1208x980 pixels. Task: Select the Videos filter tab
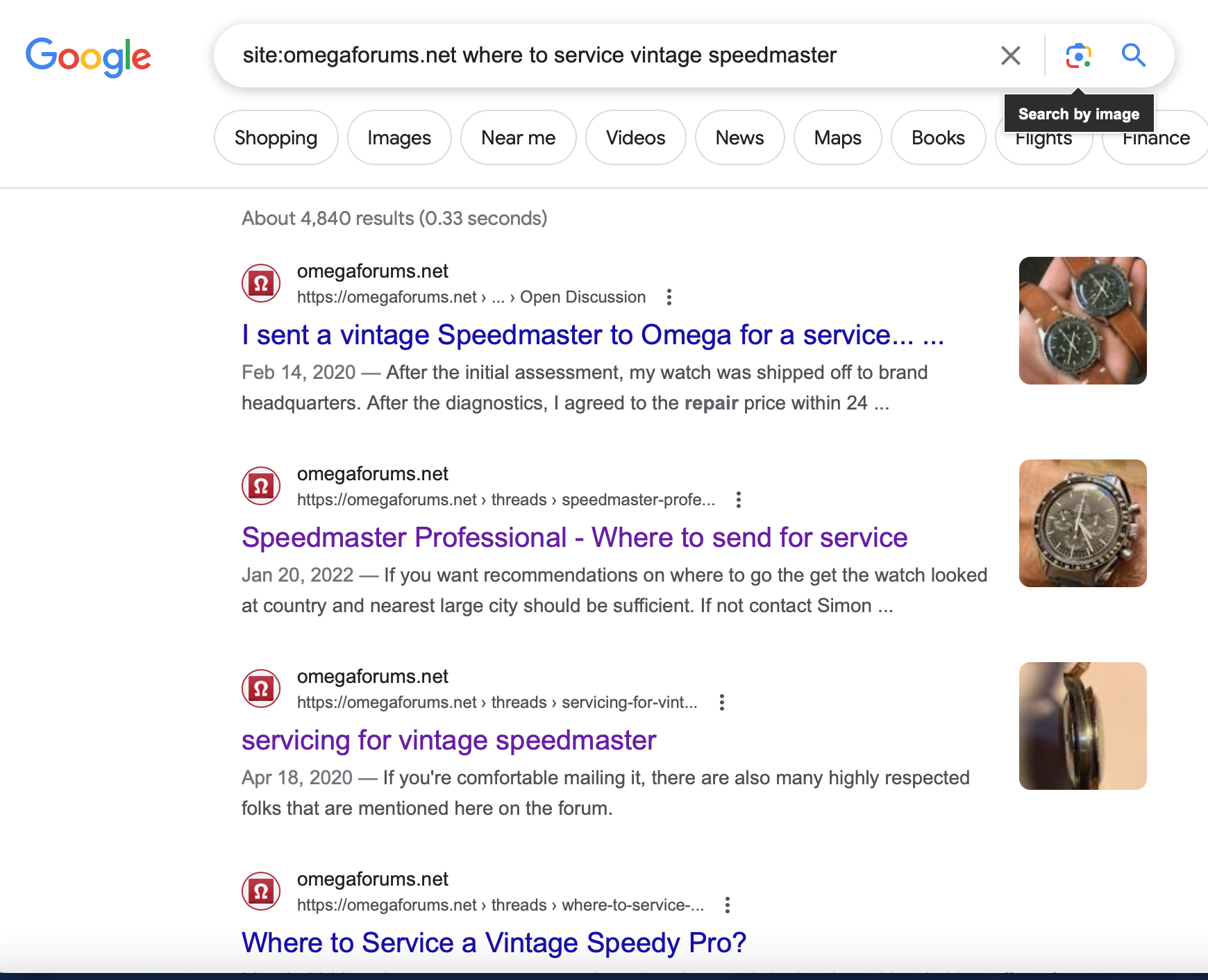pyautogui.click(x=635, y=138)
